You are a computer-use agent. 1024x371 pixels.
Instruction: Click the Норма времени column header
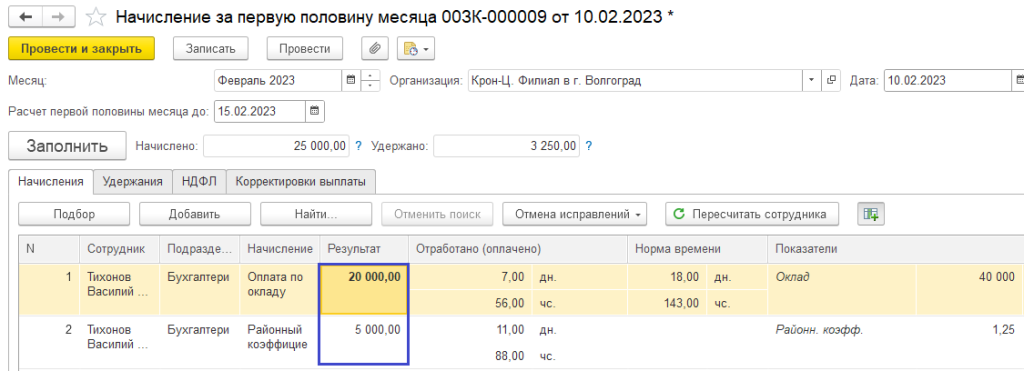coord(697,249)
